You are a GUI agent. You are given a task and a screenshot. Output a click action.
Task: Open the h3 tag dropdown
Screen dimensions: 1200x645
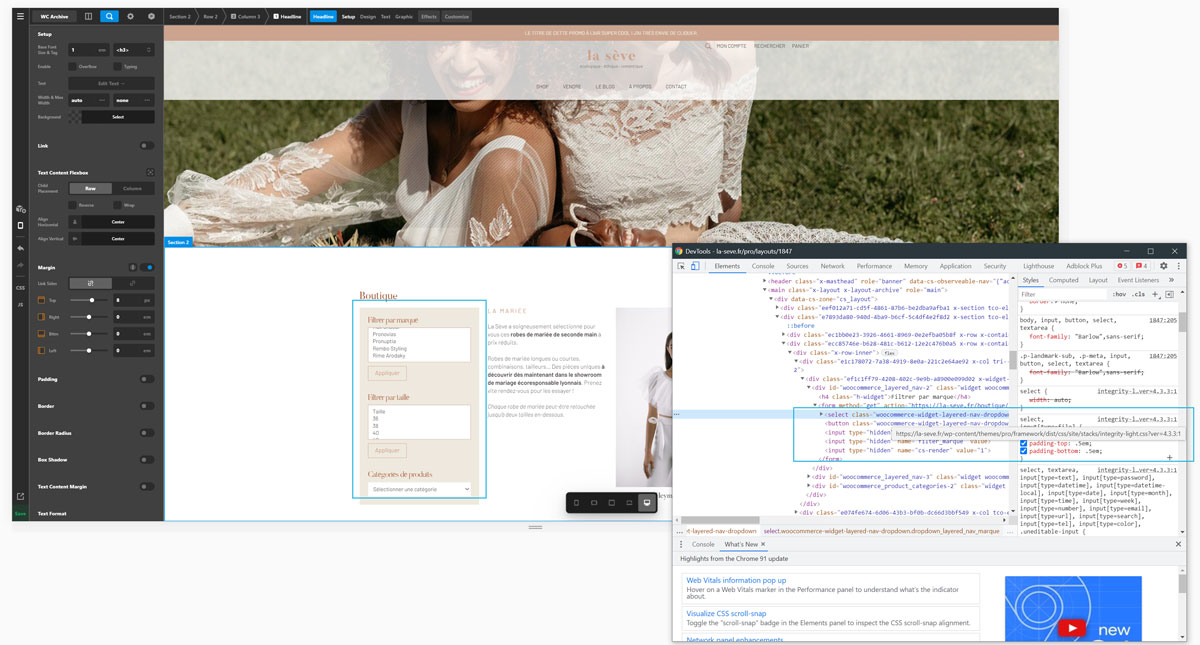coord(133,49)
